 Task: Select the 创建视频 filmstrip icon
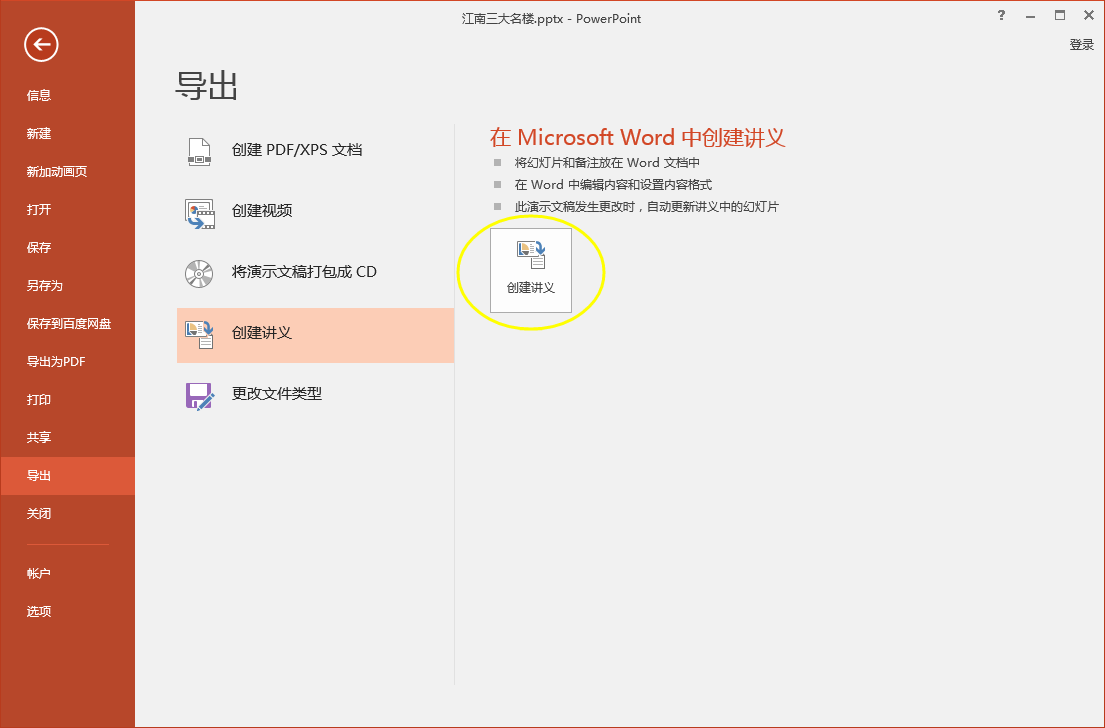pos(199,212)
